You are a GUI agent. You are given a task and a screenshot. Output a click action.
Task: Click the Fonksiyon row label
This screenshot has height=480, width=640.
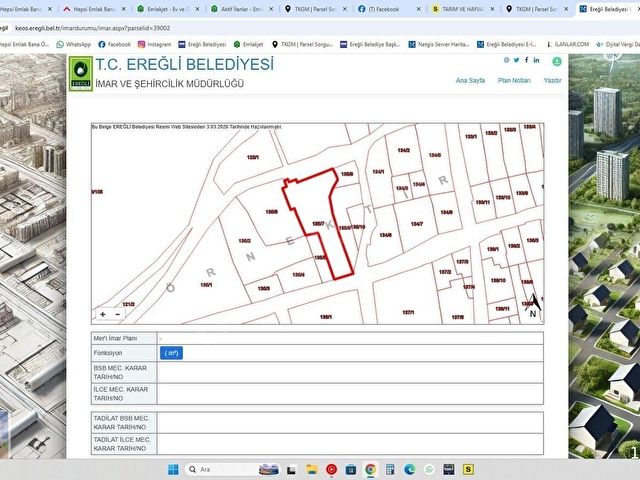point(108,353)
